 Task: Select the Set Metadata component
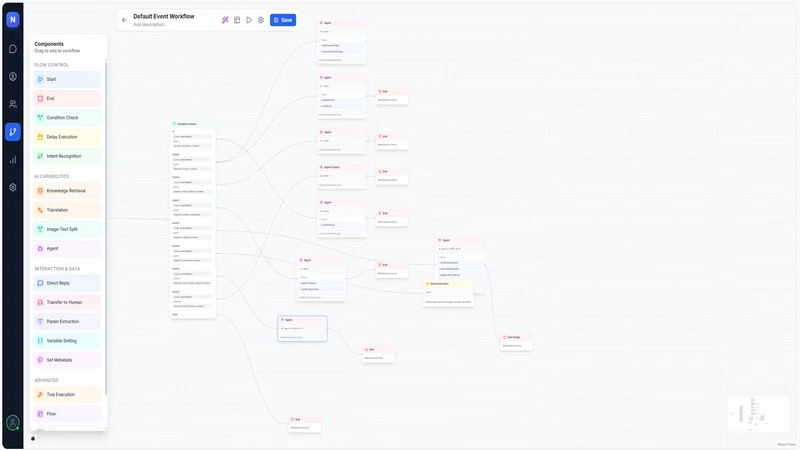click(x=67, y=360)
